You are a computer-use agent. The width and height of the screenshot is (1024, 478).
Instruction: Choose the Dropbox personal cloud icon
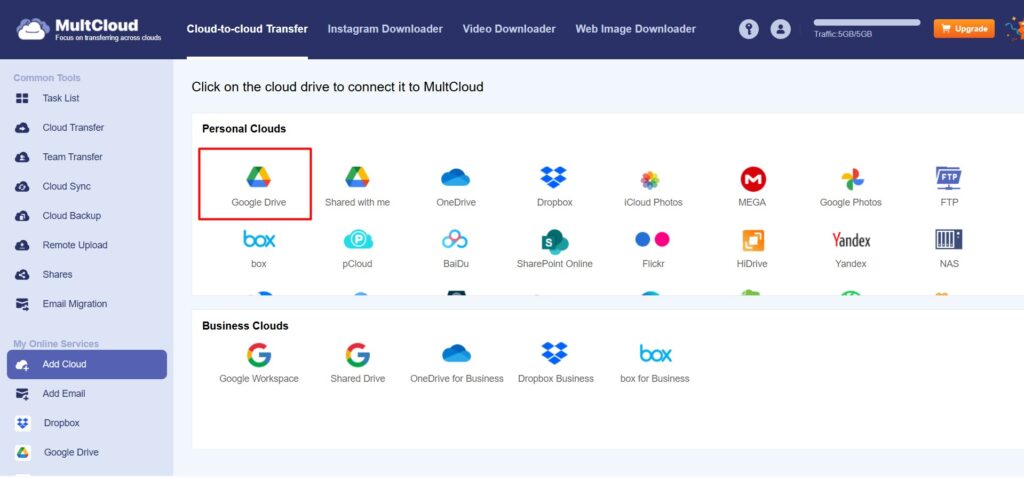(x=554, y=179)
